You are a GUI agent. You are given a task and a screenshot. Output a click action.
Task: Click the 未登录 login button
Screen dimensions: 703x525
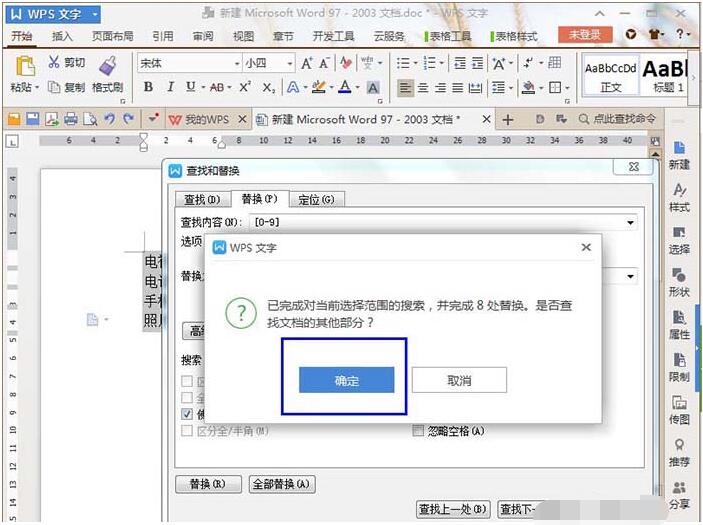(585, 35)
